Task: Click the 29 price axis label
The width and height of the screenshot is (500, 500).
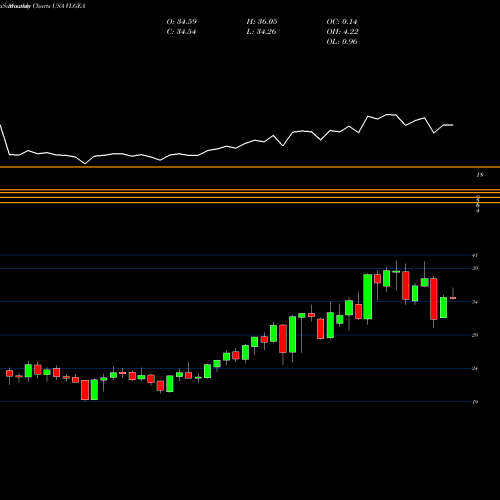Action: (x=475, y=335)
